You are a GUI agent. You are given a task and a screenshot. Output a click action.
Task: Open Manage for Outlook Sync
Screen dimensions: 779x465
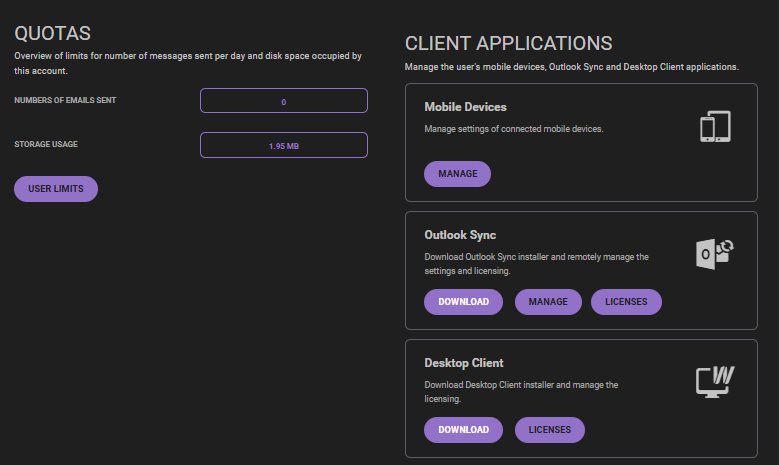tap(548, 302)
